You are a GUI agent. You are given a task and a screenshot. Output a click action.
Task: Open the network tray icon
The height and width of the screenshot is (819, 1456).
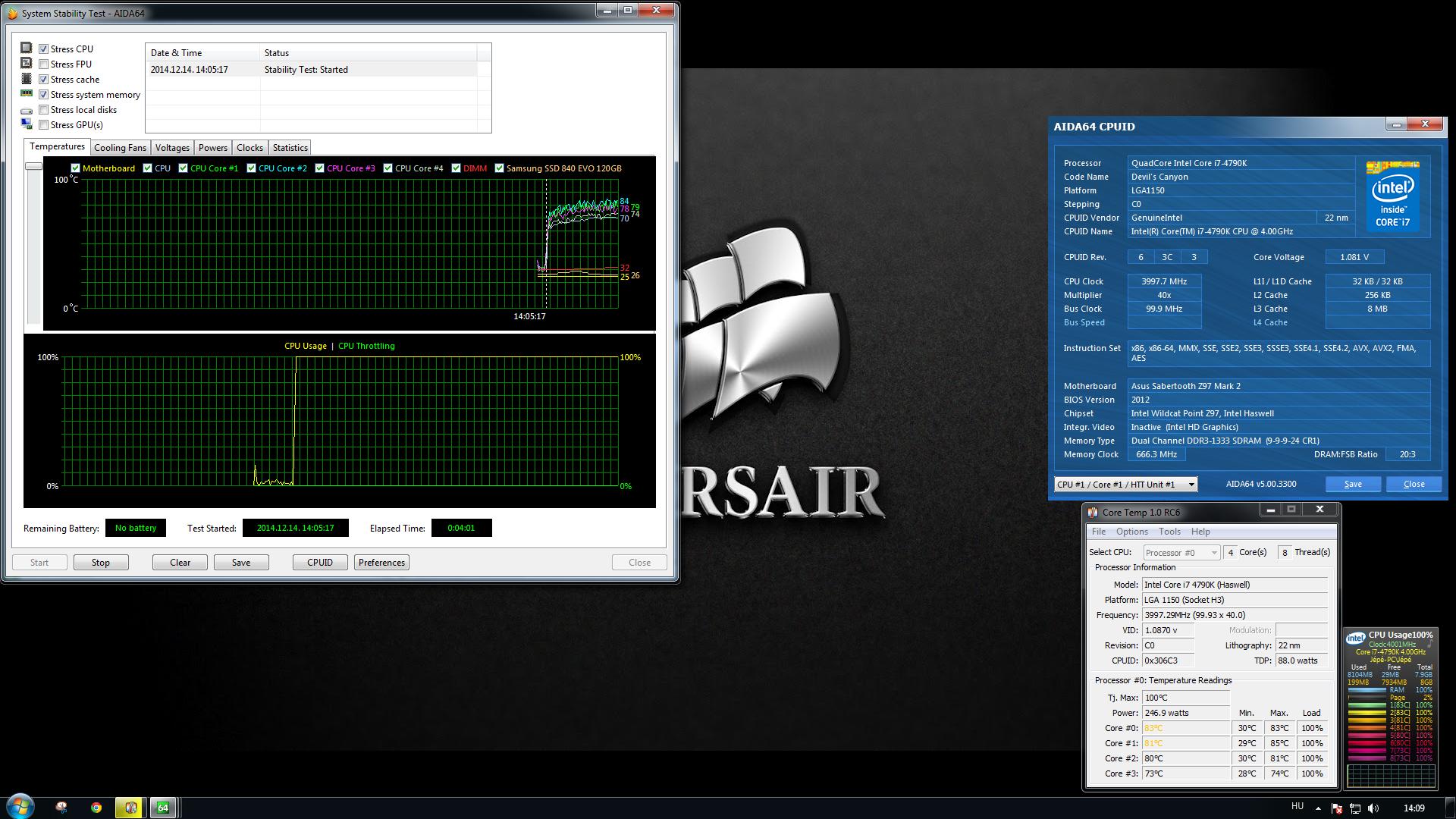click(1355, 808)
